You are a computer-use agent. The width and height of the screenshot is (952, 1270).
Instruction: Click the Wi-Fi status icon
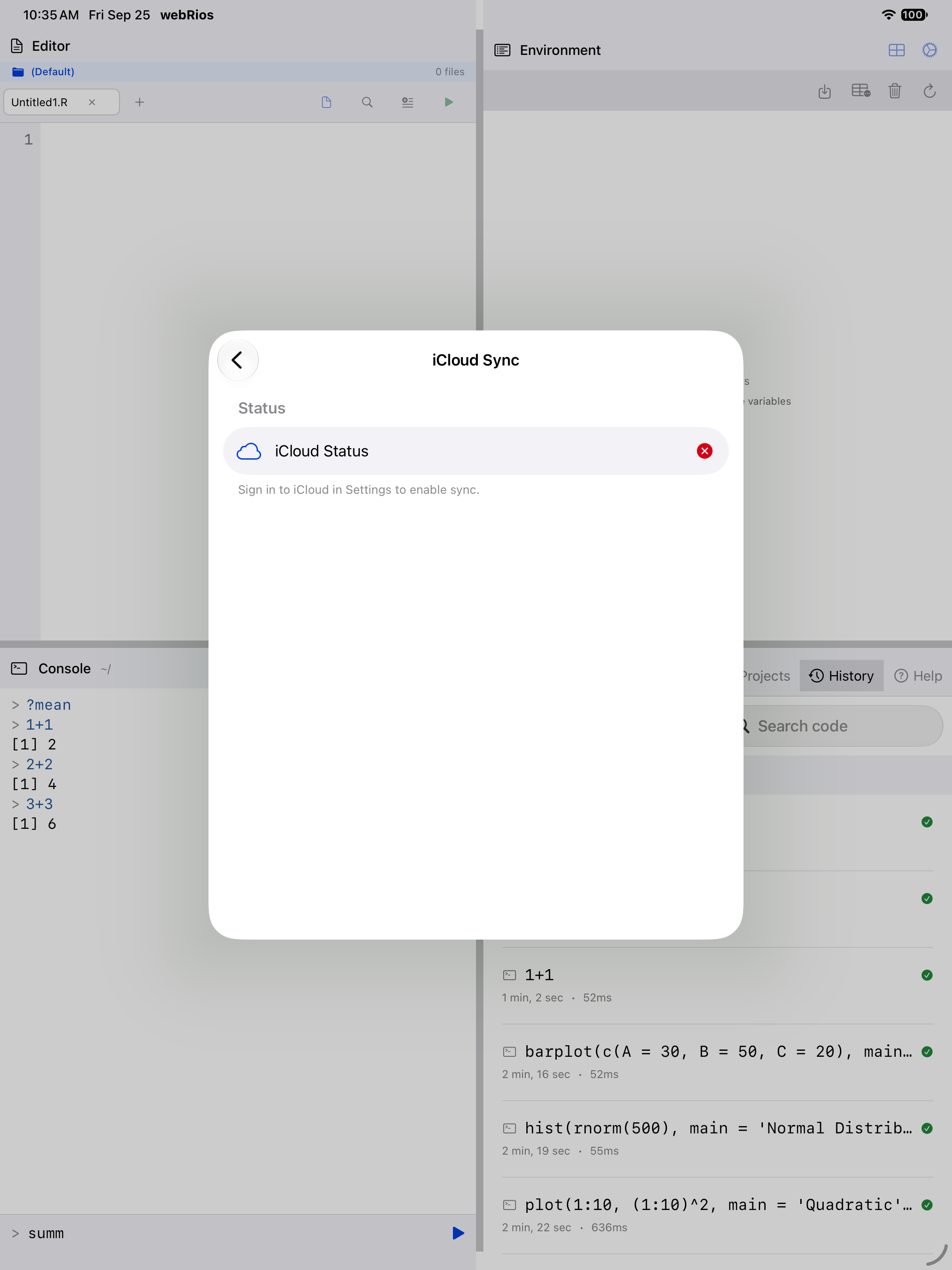888,15
